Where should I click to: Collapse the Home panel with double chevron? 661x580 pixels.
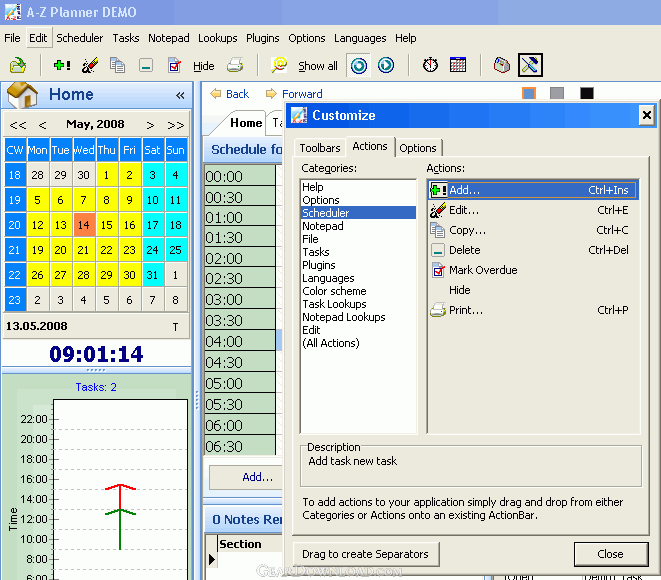click(x=180, y=95)
